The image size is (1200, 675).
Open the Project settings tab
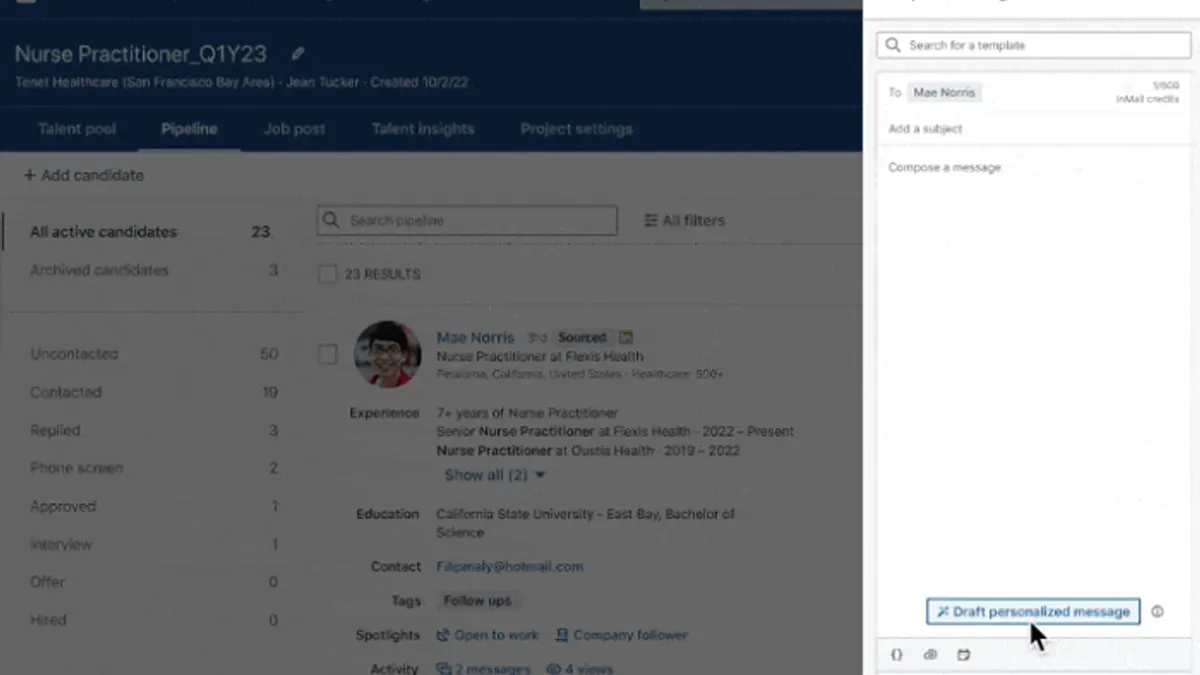576,129
